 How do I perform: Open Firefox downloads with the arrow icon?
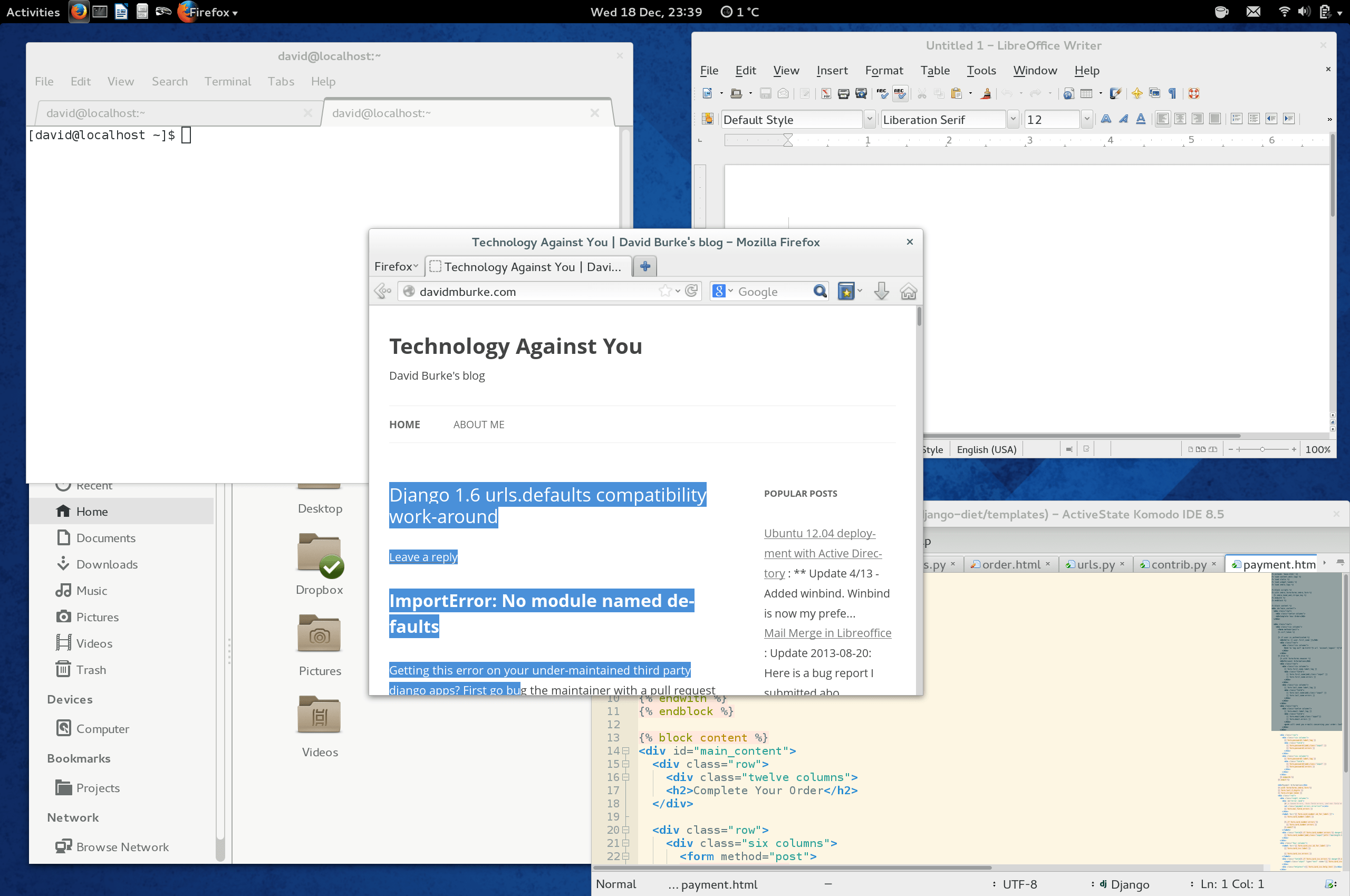point(881,291)
